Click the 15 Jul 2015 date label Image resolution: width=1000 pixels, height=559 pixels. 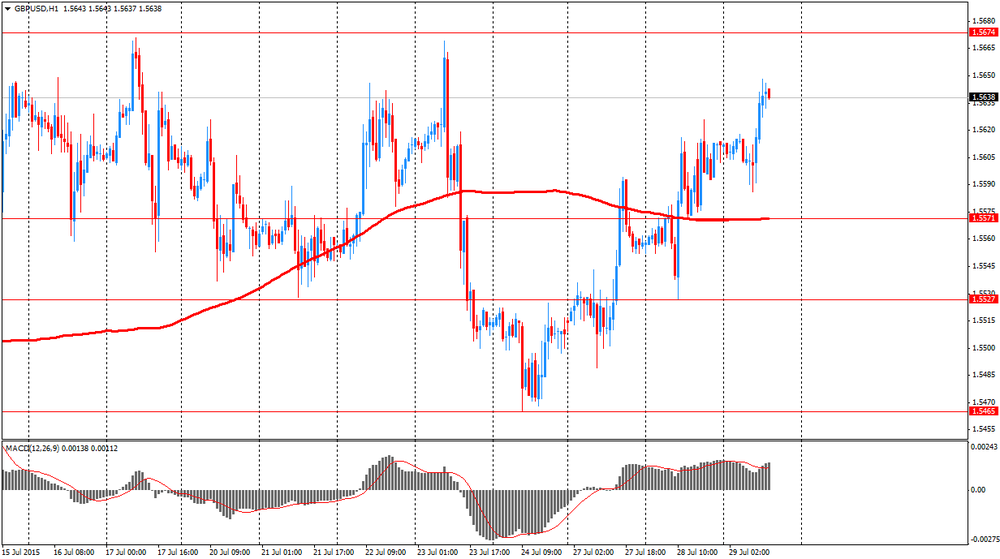coord(24,551)
